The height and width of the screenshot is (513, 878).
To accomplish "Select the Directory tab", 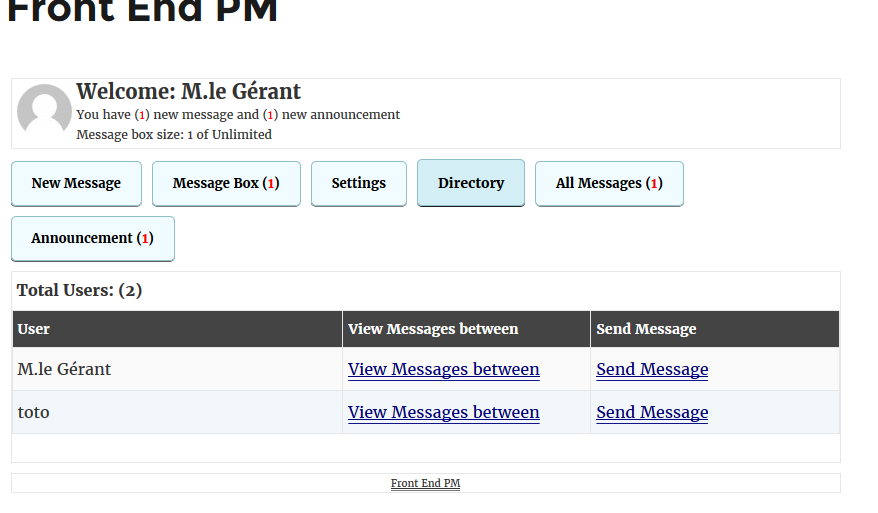I will [471, 183].
